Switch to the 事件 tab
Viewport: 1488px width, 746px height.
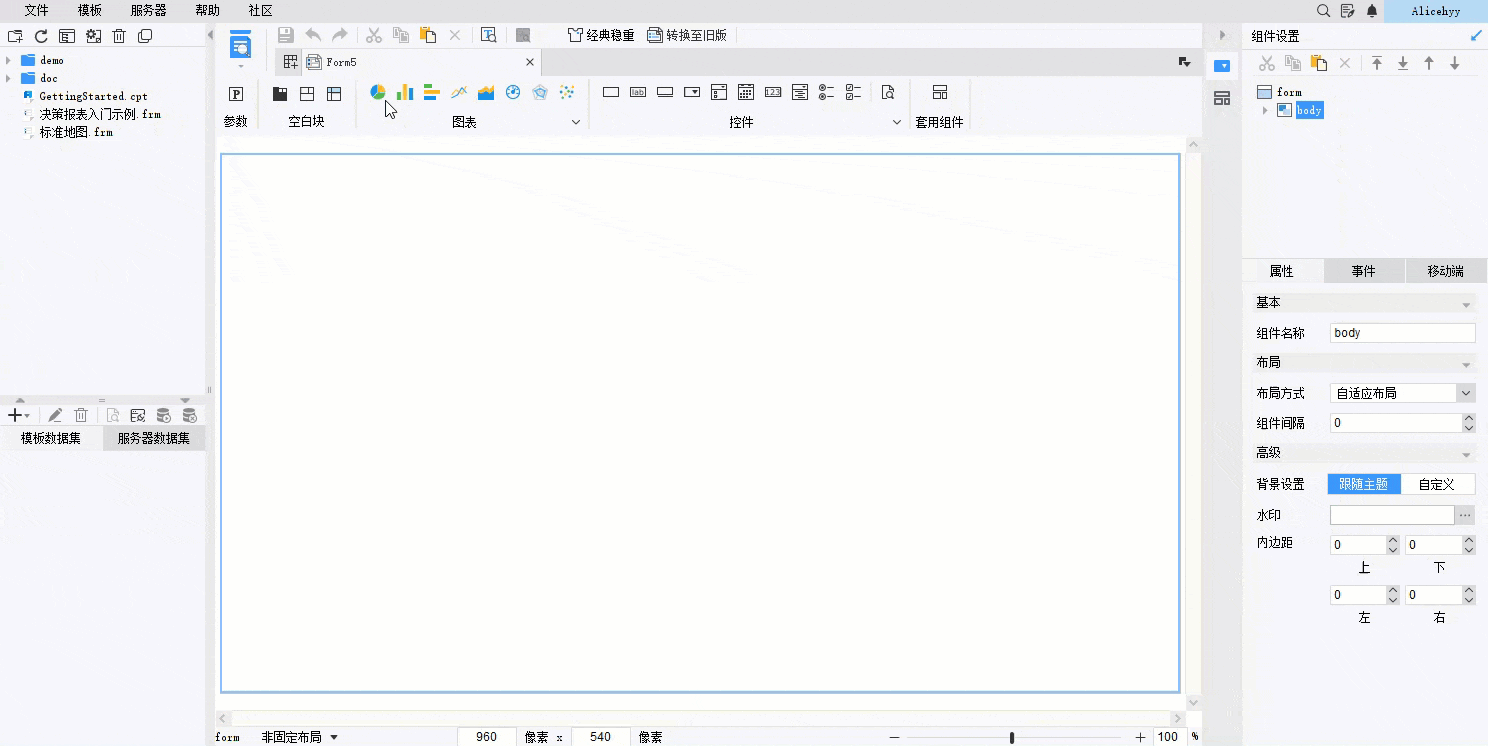pyautogui.click(x=1364, y=271)
